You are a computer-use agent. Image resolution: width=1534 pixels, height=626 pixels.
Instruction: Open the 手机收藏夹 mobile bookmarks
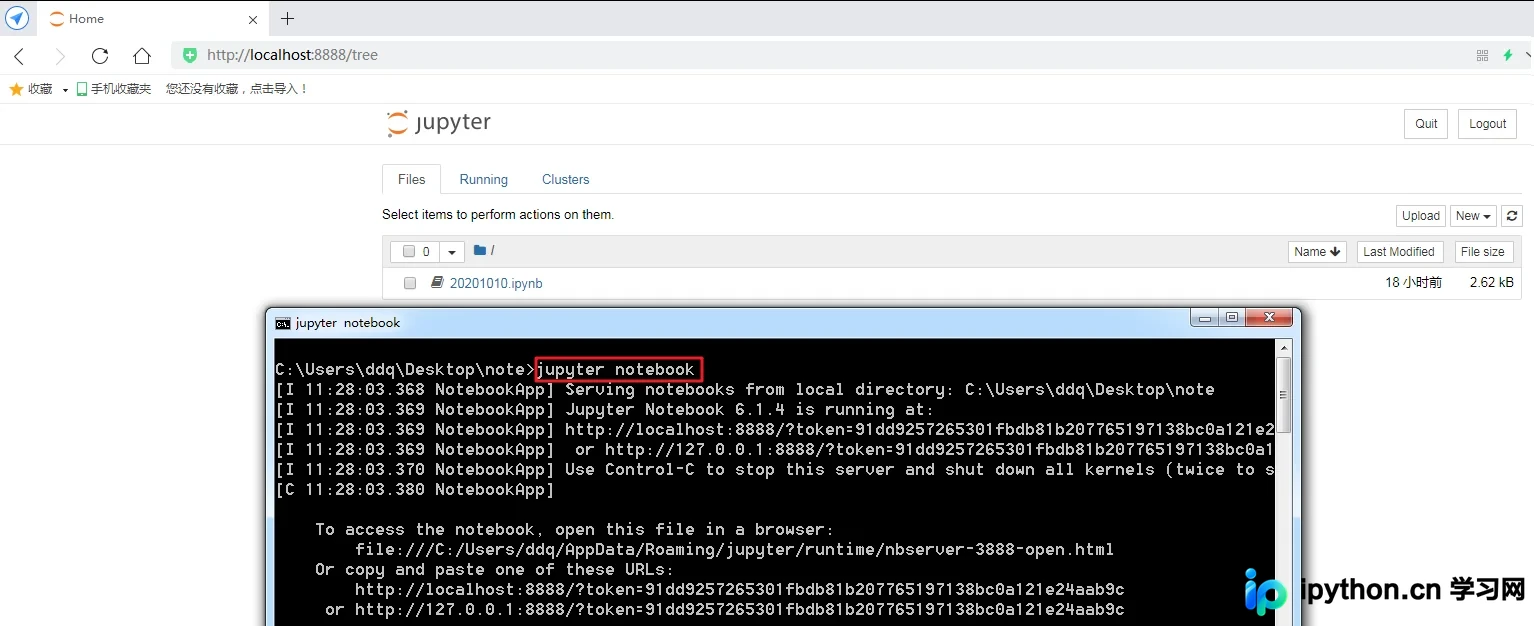click(114, 89)
